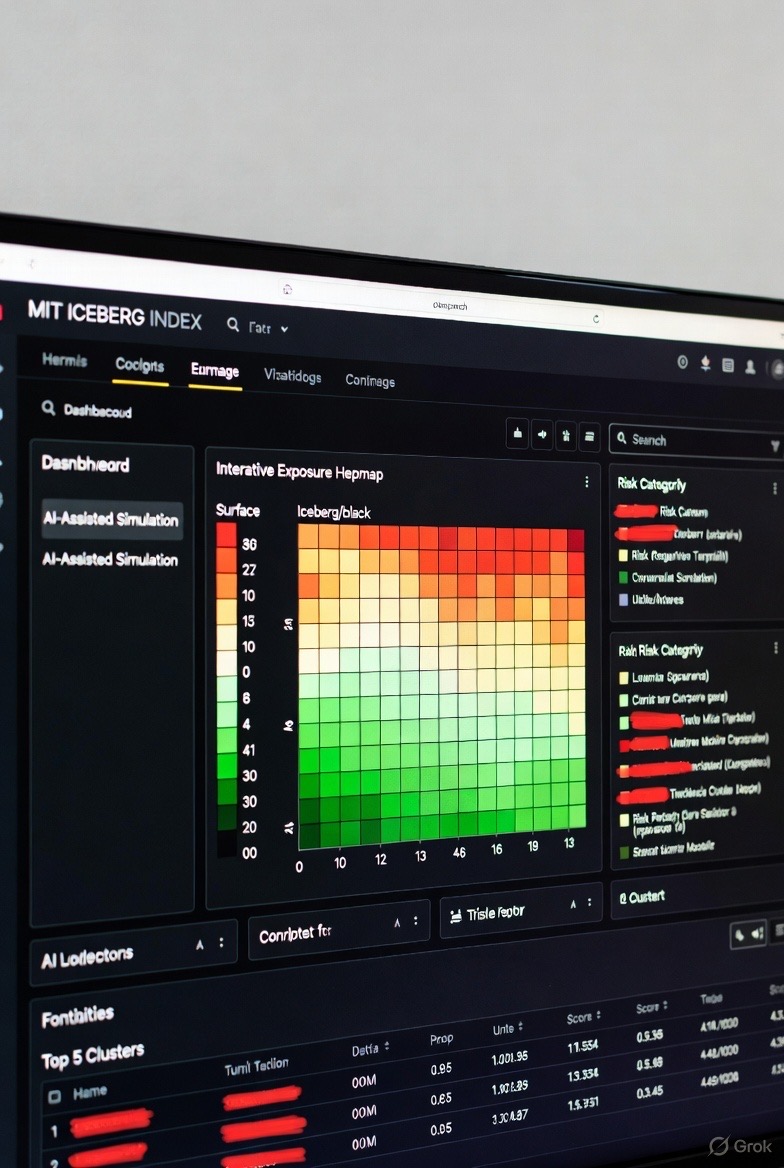The image size is (784, 1168).
Task: Open kebab menu of Exposure Hepmap panel
Action: 587,482
